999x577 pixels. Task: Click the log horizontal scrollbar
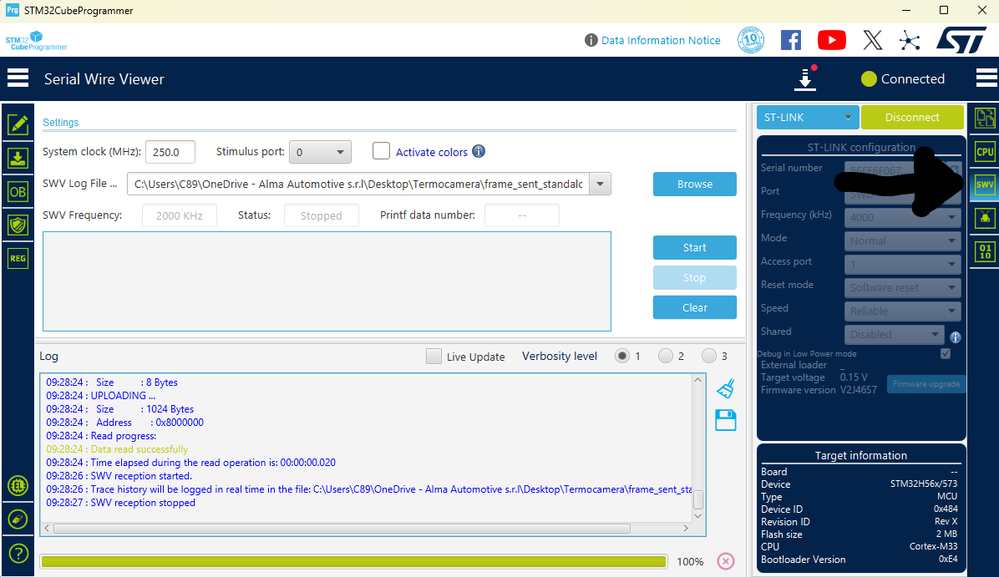[x=342, y=529]
